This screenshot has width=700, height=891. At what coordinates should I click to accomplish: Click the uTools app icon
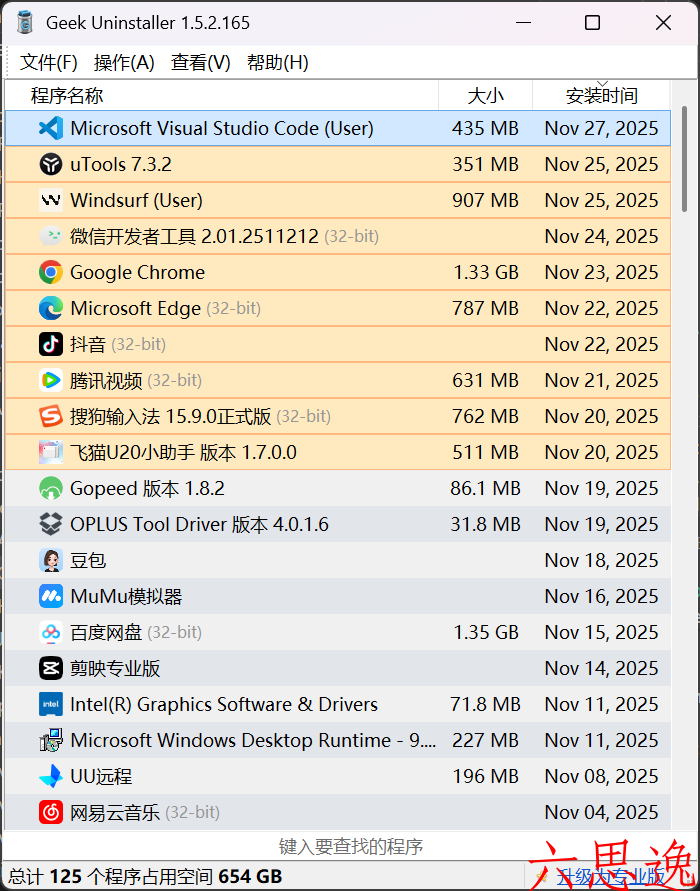click(x=51, y=164)
